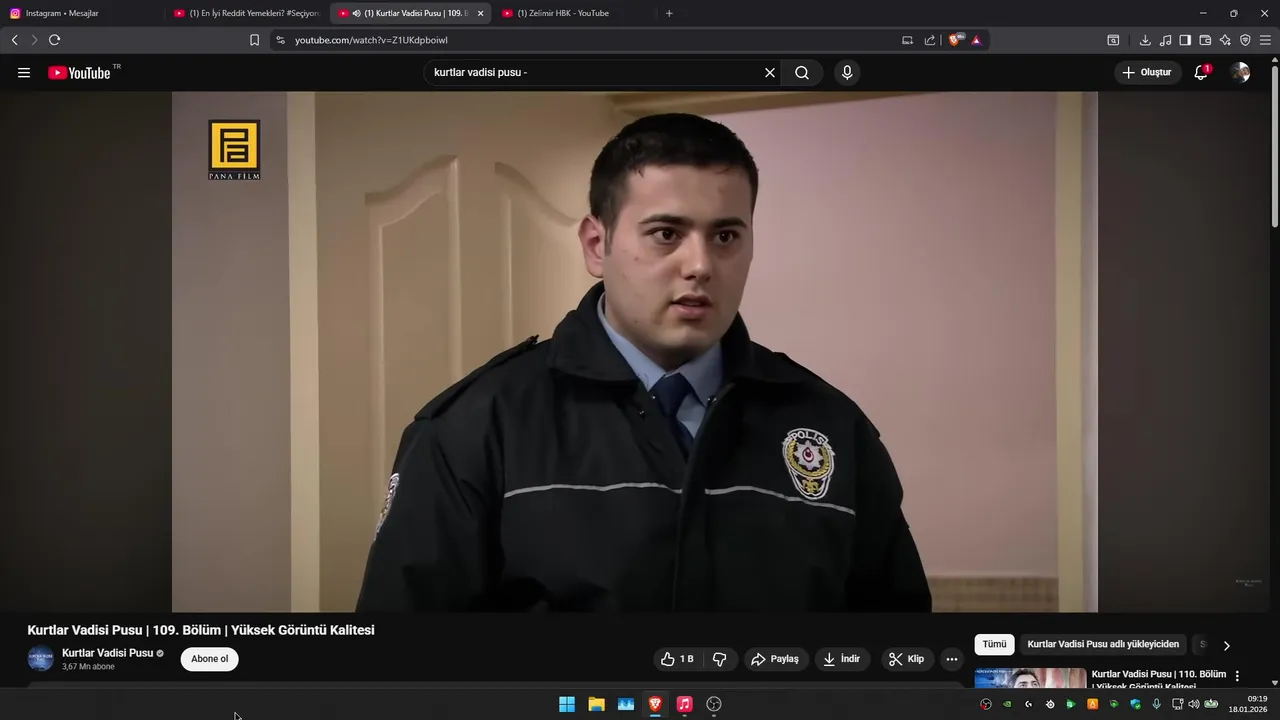Click the video player to pause
The height and width of the screenshot is (720, 1280).
(x=635, y=352)
